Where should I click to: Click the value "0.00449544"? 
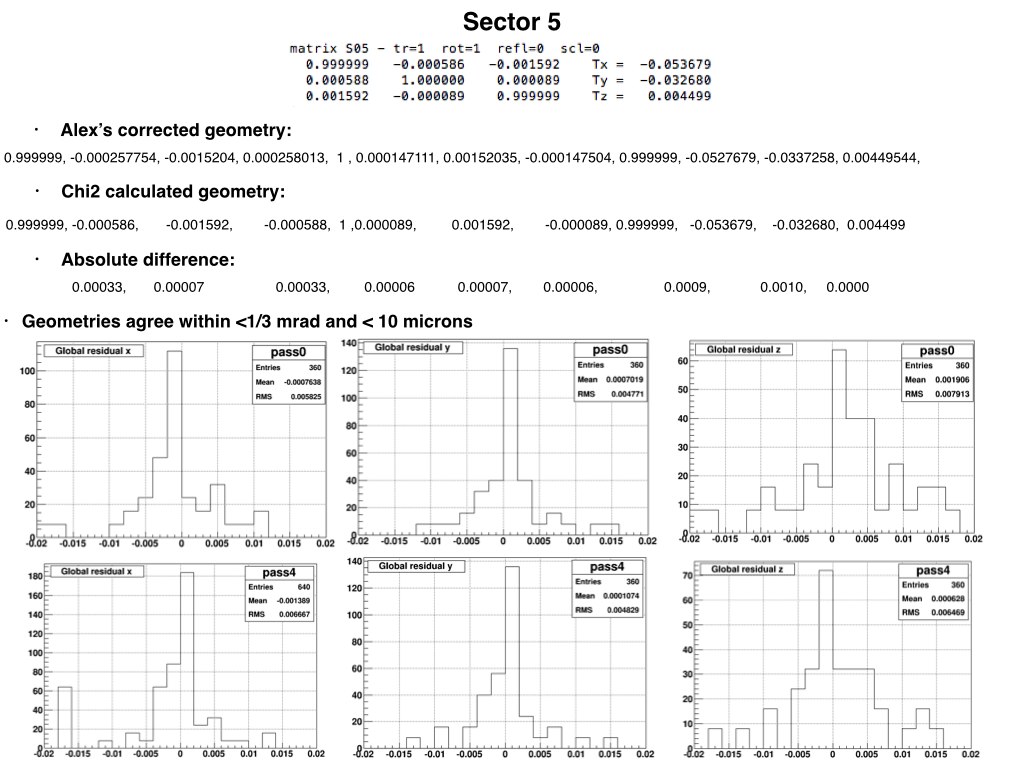tap(879, 157)
